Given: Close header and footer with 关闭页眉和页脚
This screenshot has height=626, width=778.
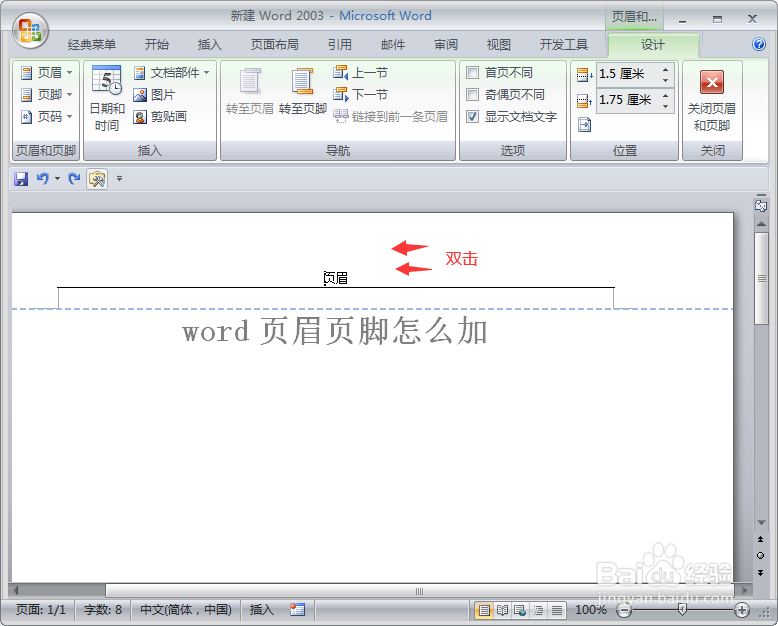Looking at the screenshot, I should (712, 102).
